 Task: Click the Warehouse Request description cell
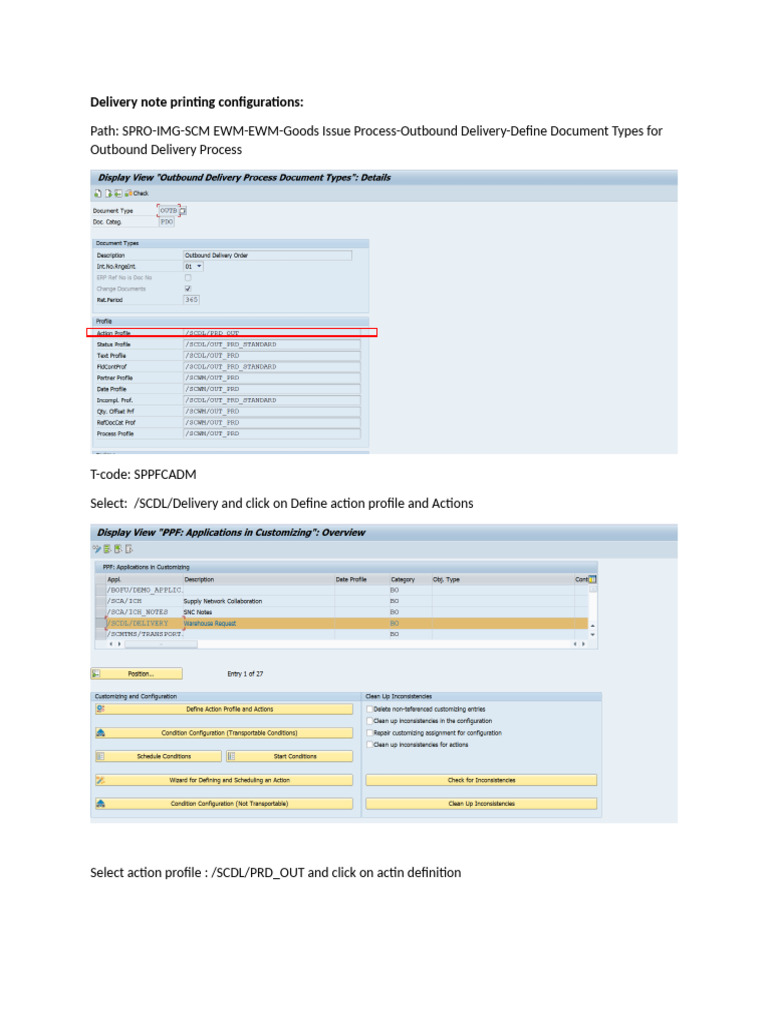click(259, 623)
